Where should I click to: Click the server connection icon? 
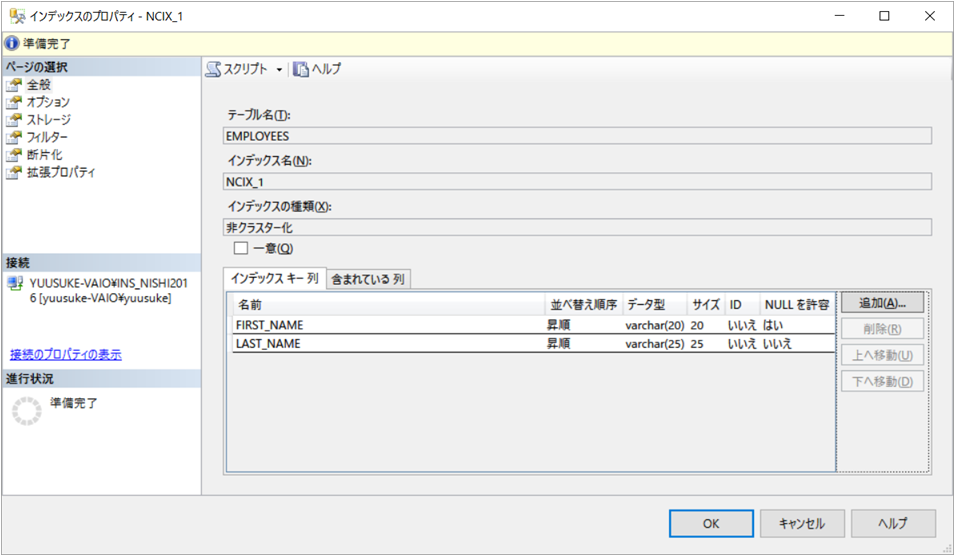(x=15, y=283)
